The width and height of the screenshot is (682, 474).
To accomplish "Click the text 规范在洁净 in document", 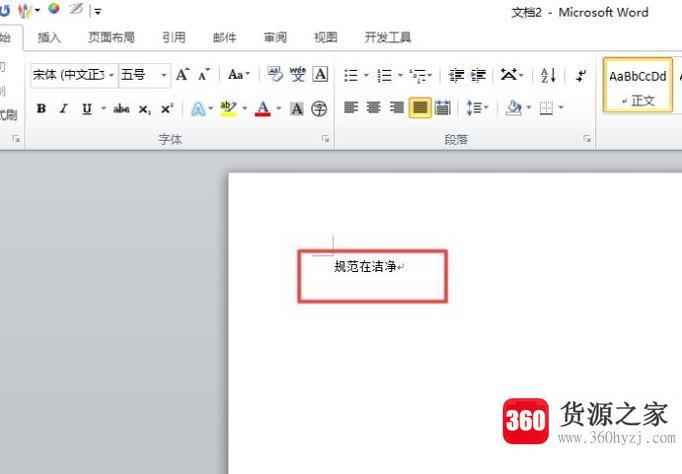I will [x=365, y=266].
